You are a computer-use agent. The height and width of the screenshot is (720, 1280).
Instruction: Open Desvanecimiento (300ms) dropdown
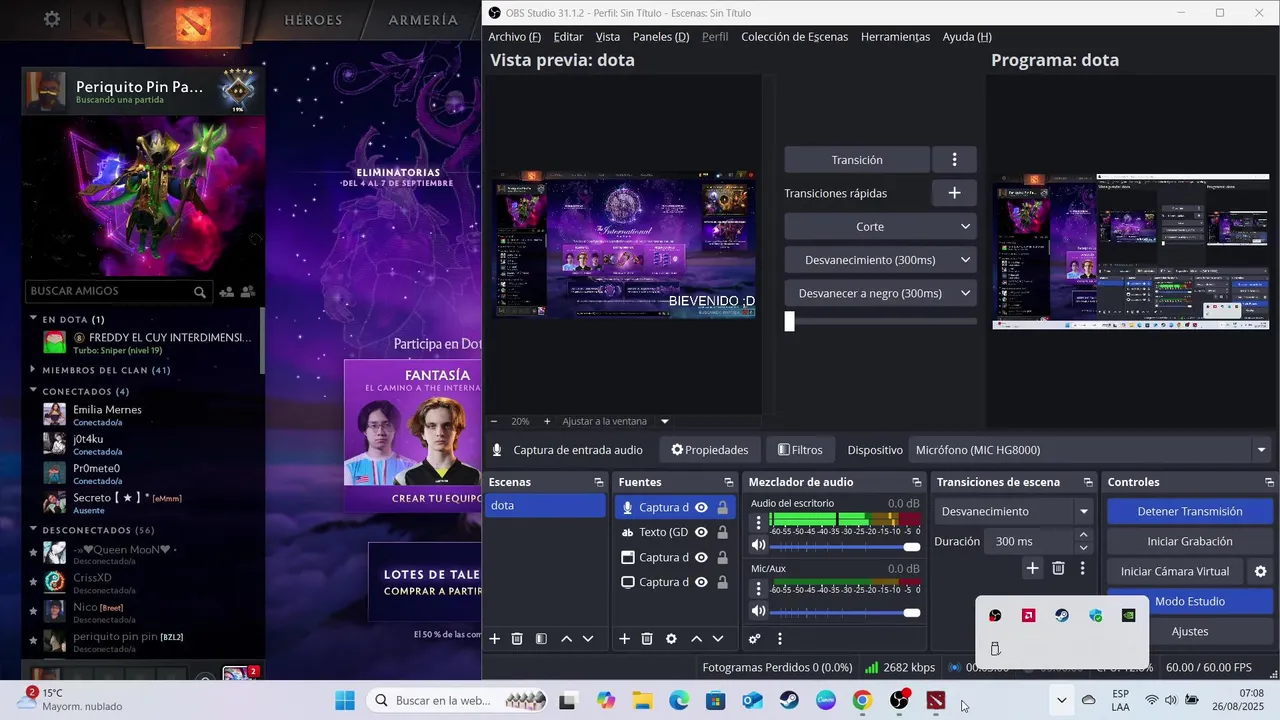tap(880, 260)
